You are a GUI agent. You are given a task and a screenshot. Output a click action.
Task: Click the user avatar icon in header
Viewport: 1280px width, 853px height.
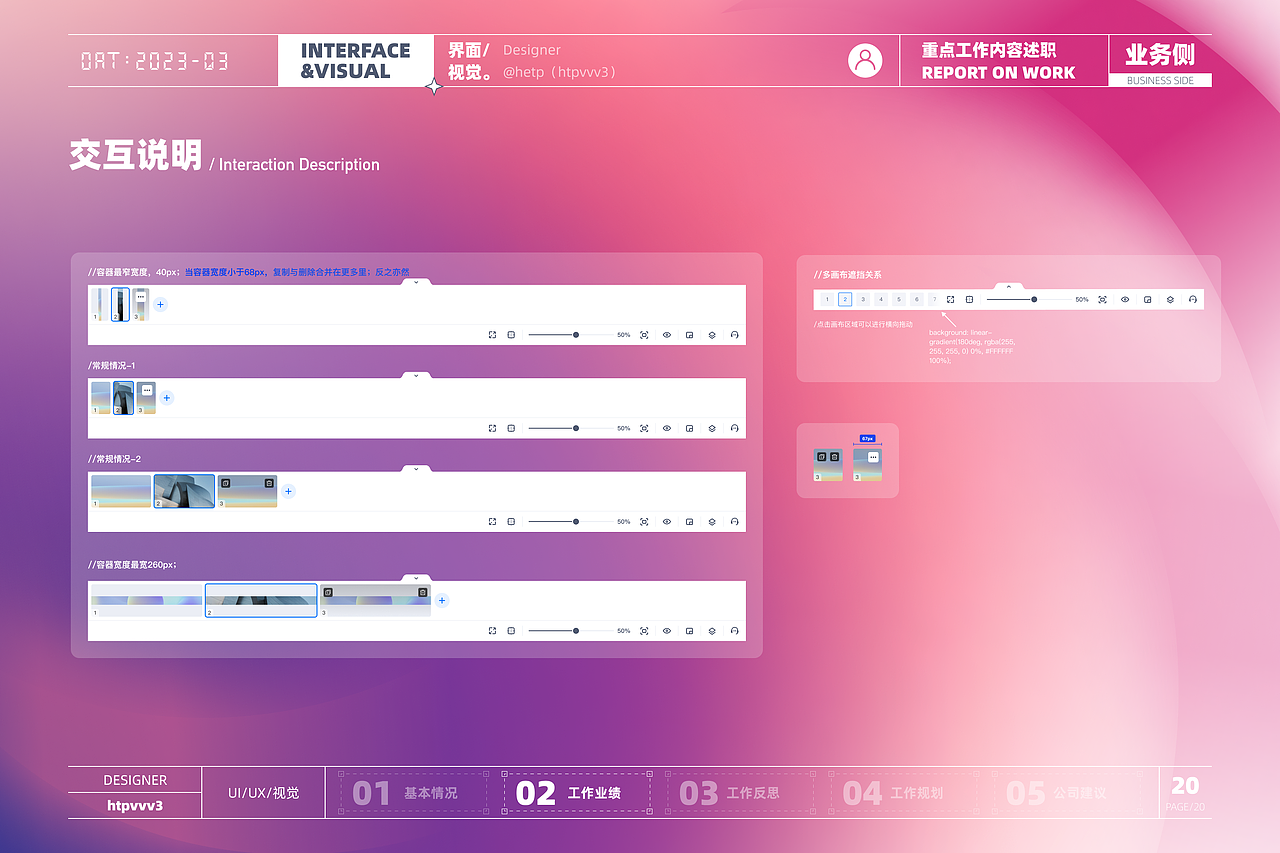[x=865, y=60]
